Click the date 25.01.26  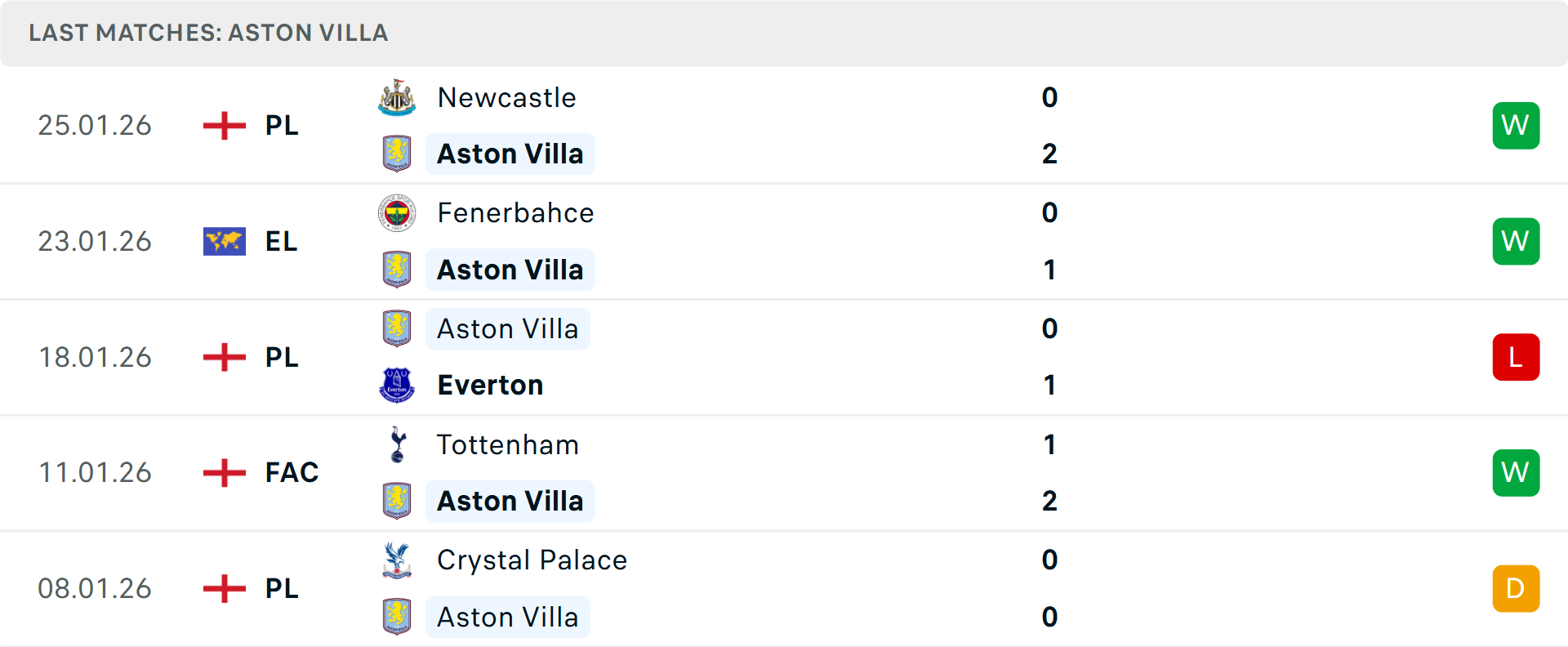(95, 125)
